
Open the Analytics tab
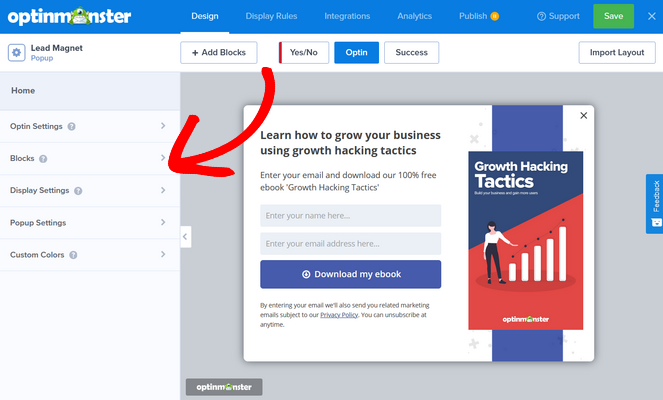(414, 16)
